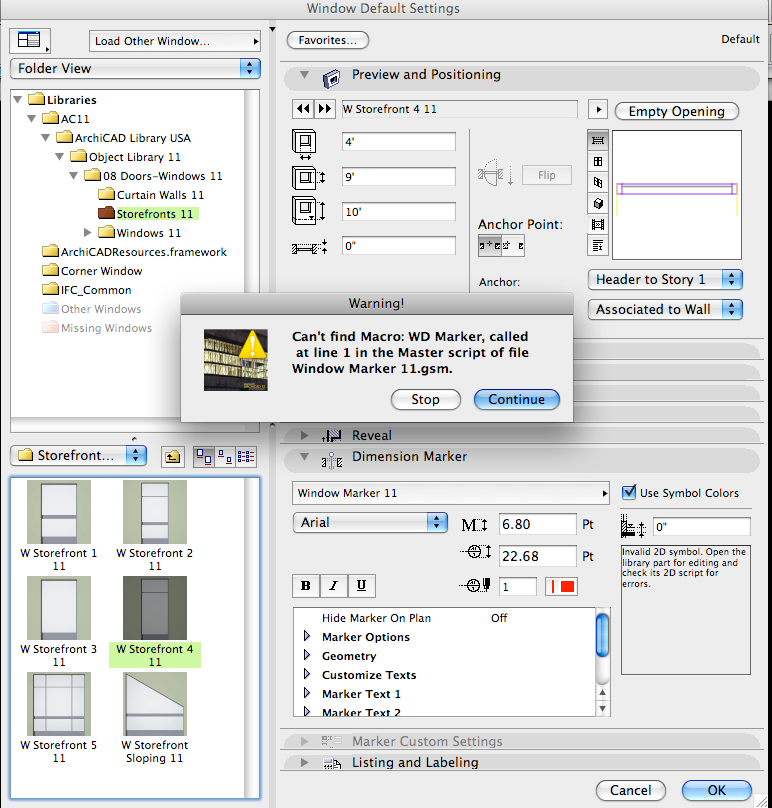Click Empty Opening button
772x808 pixels.
pos(677,111)
